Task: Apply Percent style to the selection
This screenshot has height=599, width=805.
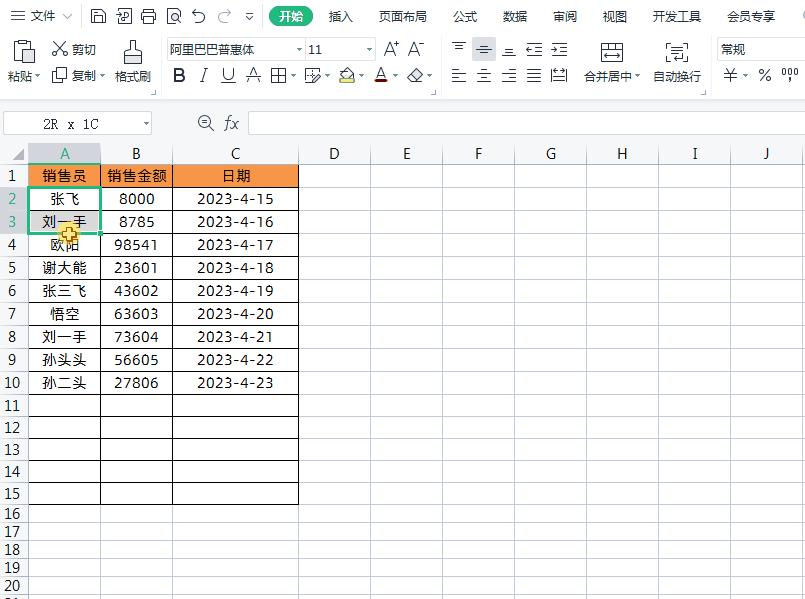Action: click(x=765, y=74)
